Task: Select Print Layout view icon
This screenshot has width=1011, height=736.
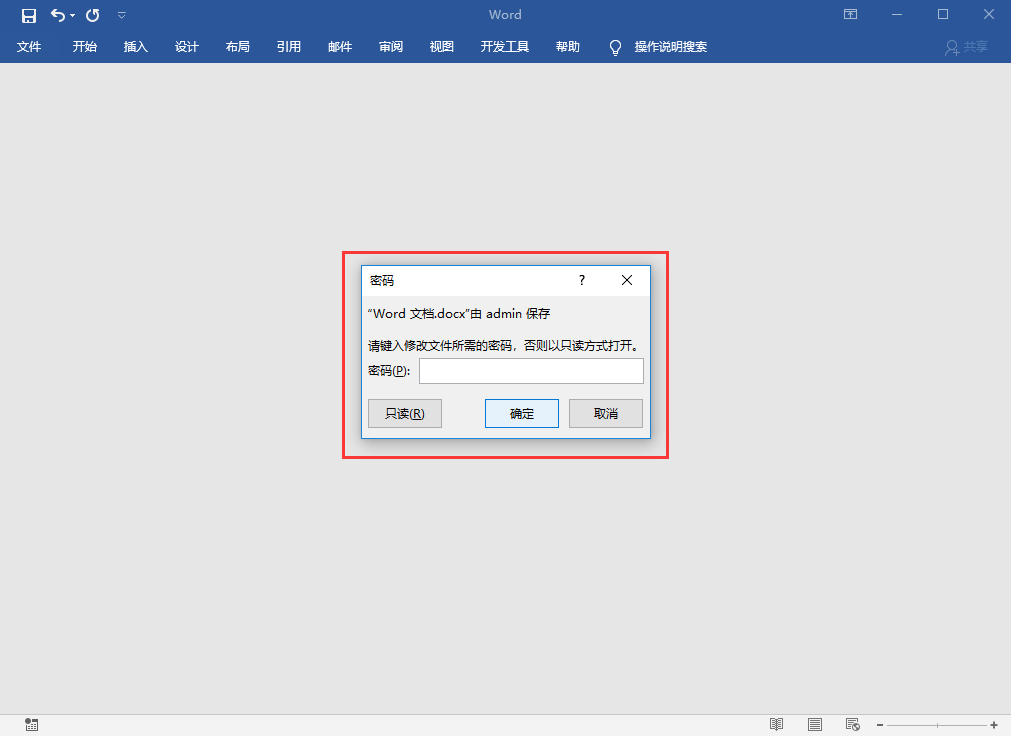Action: pos(815,724)
